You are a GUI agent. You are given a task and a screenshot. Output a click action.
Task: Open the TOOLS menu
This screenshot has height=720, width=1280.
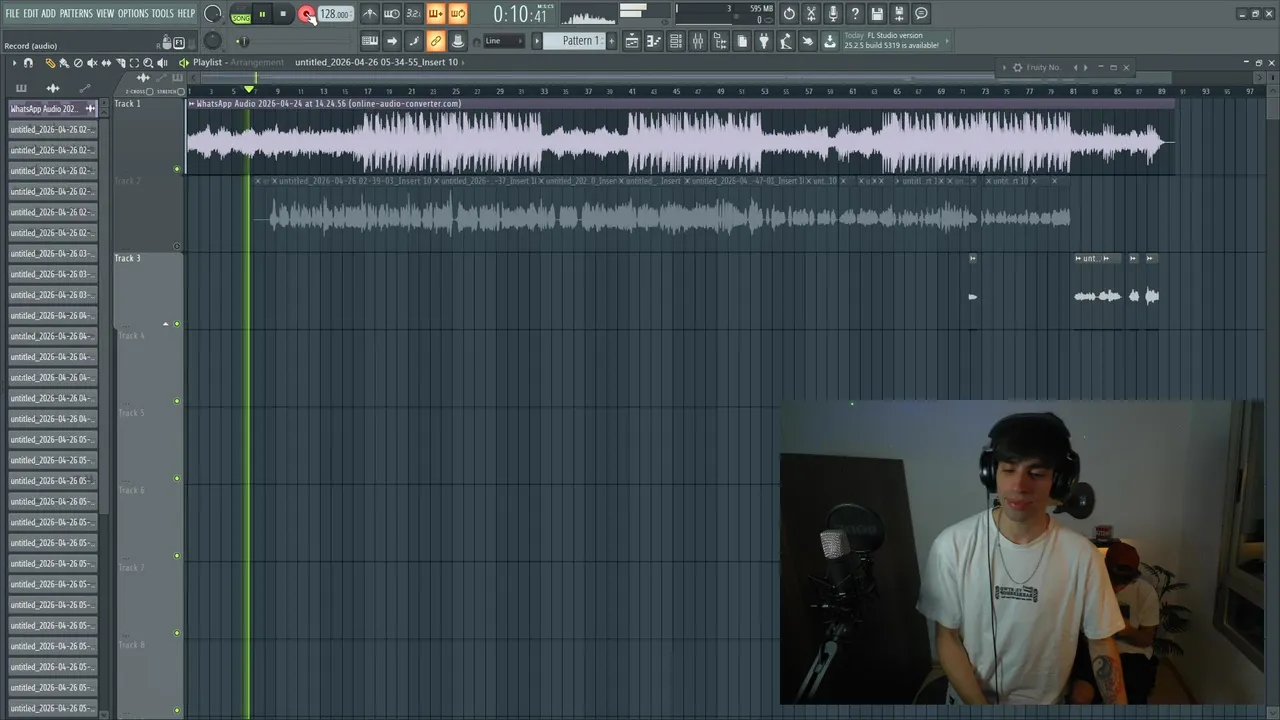162,13
